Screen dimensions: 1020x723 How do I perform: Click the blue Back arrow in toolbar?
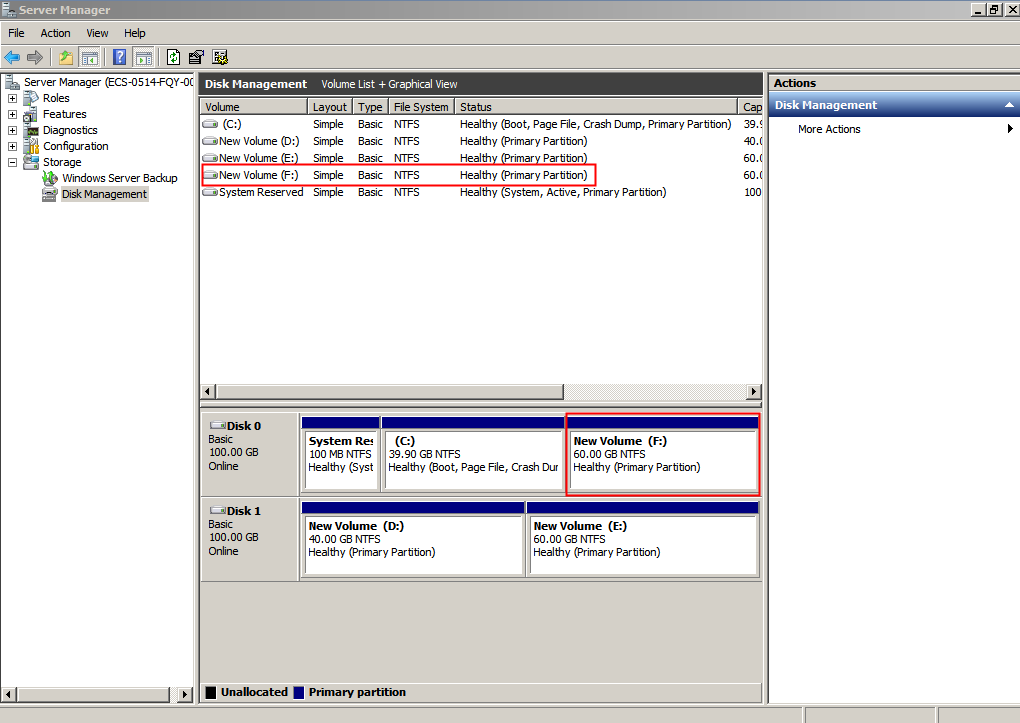(12, 57)
